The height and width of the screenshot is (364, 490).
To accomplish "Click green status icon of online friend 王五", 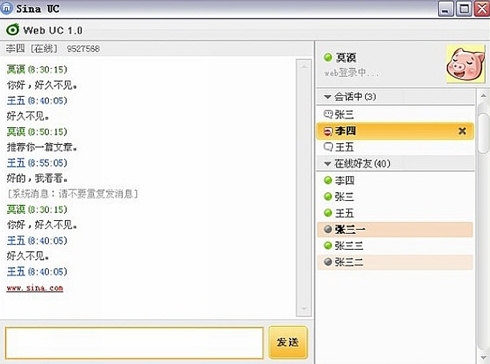I will coord(328,213).
